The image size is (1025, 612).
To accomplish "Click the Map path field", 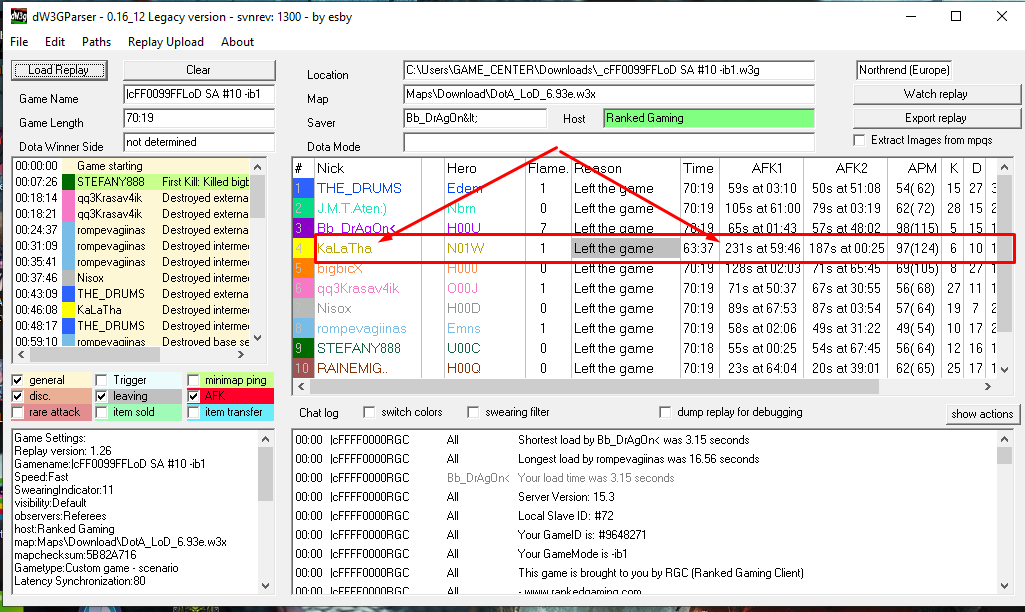I will click(x=609, y=94).
